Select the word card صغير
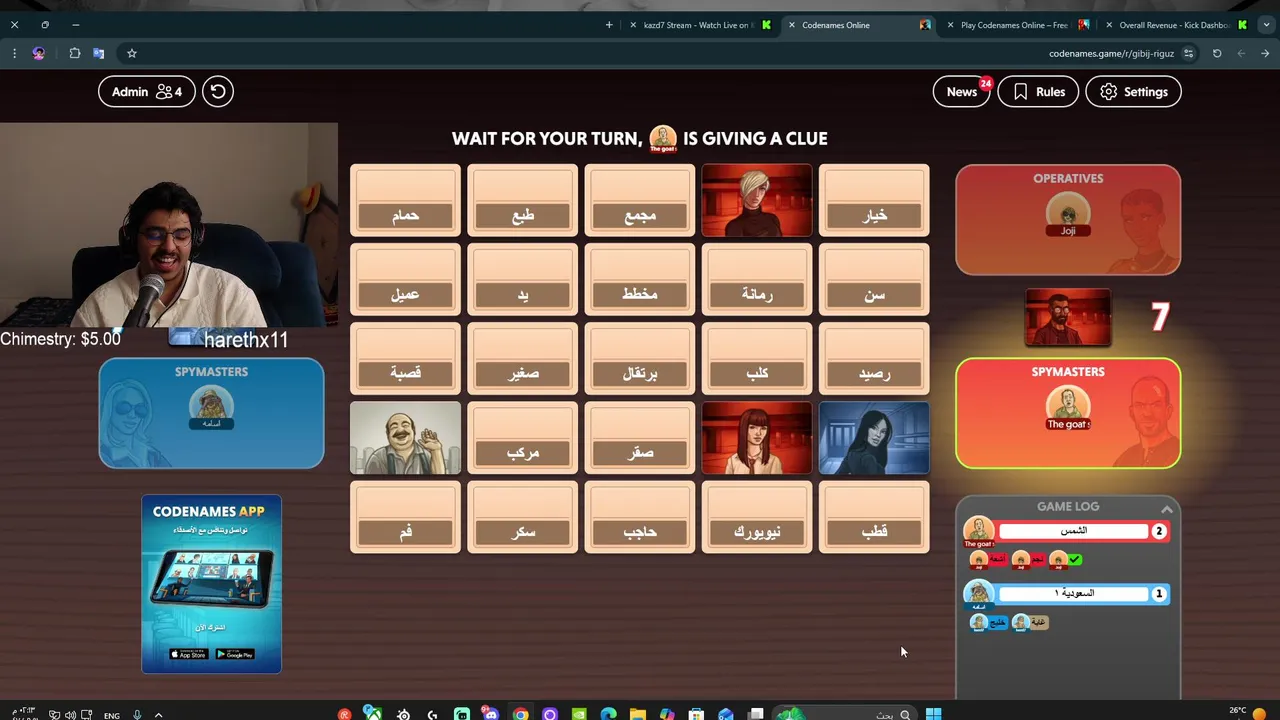Viewport: 1280px width, 720px height. (x=522, y=358)
